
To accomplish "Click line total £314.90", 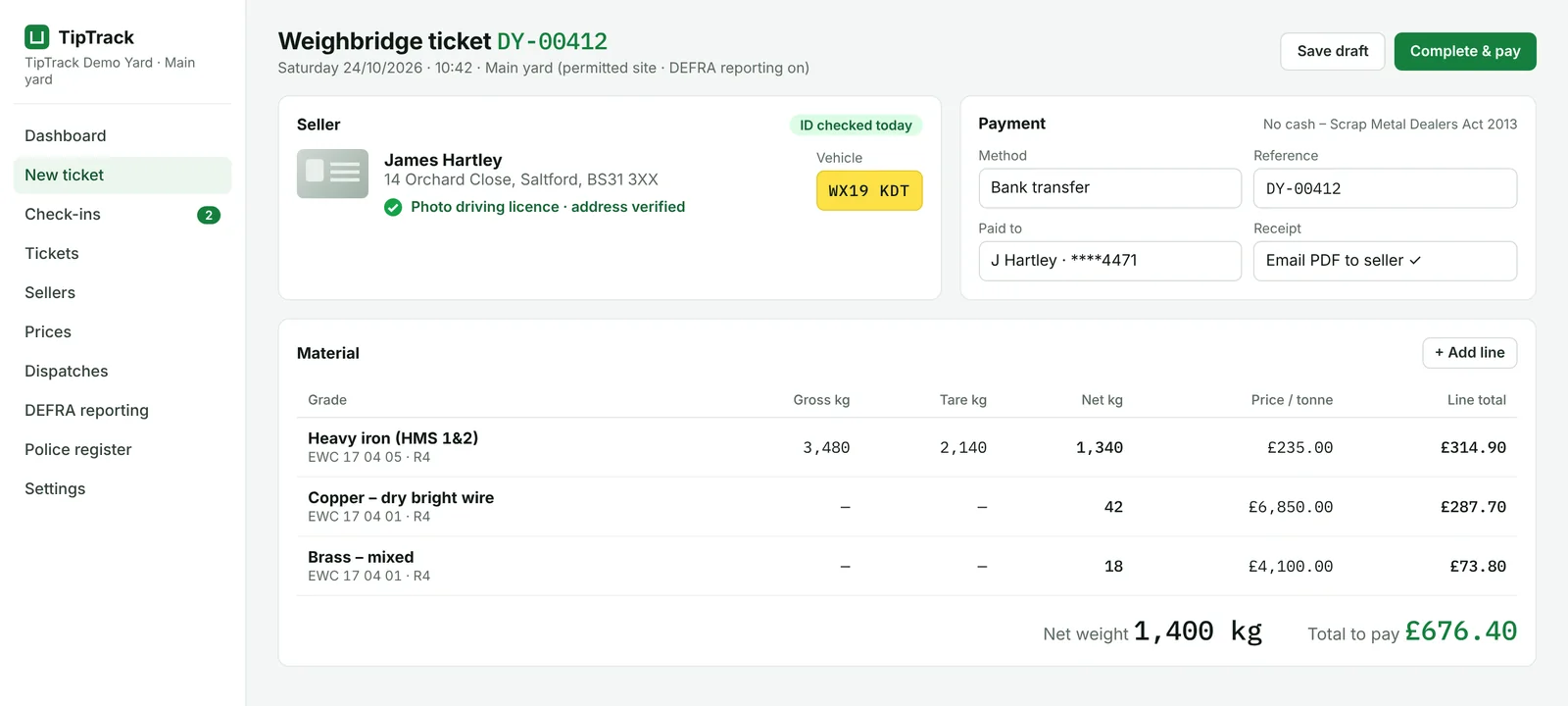I will [1473, 448].
